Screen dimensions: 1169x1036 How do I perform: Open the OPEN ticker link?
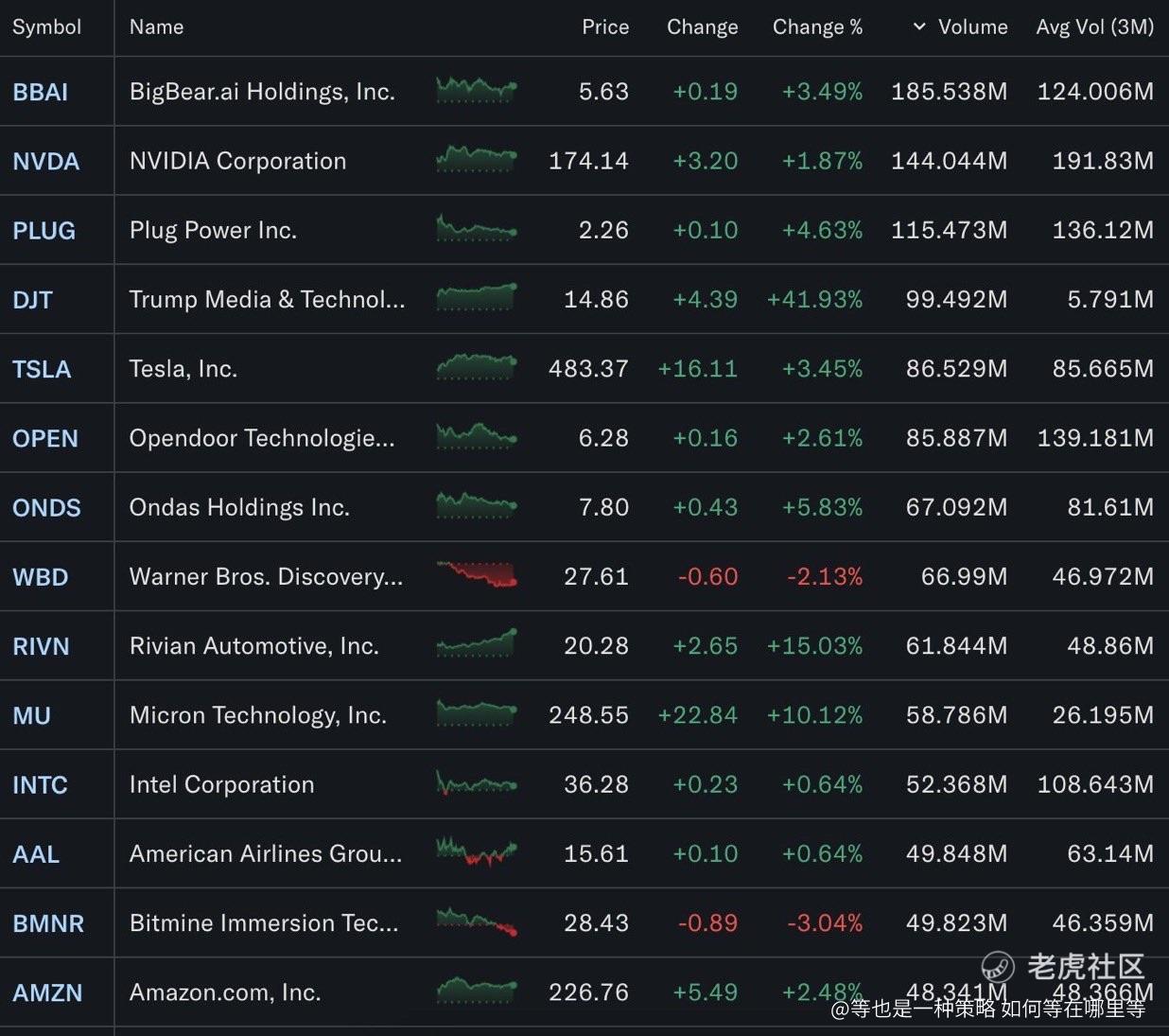(45, 439)
